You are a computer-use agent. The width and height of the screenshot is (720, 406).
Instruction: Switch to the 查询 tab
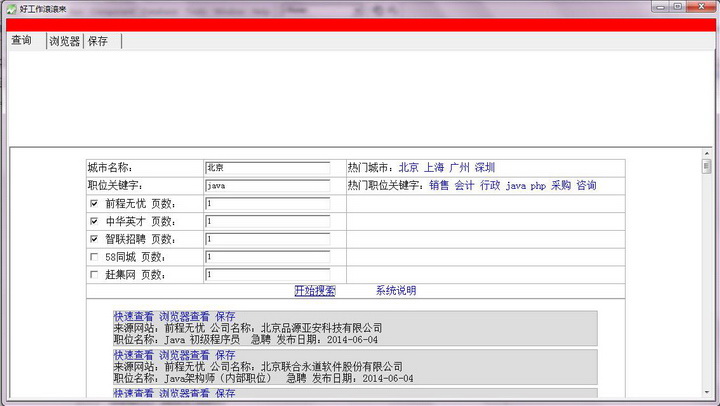click(23, 41)
